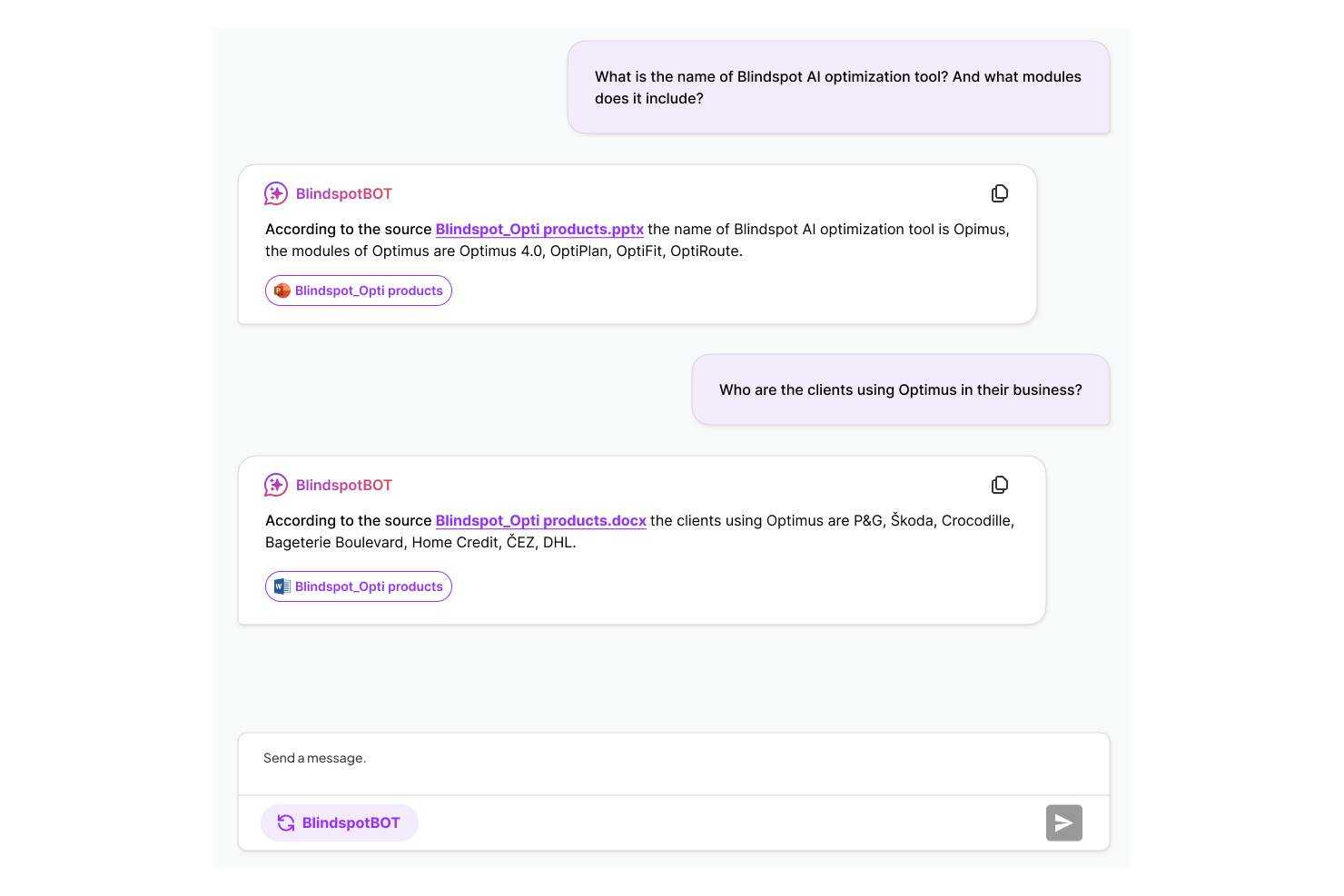
Task: Copy the second BlindspotBOT response listing clients
Action: click(x=1000, y=485)
